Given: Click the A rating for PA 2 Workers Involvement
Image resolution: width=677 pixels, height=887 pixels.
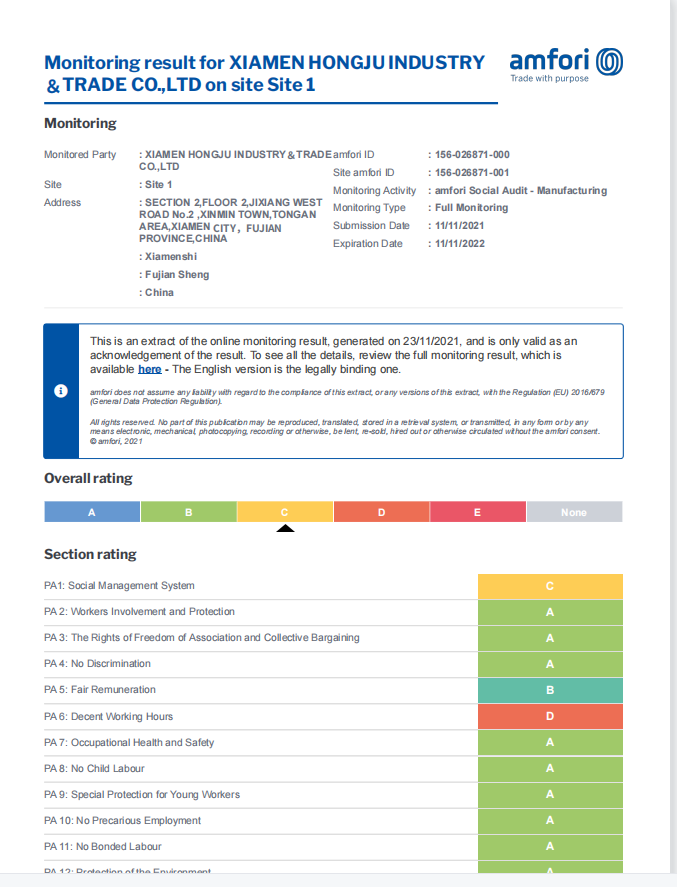Looking at the screenshot, I should click(550, 613).
